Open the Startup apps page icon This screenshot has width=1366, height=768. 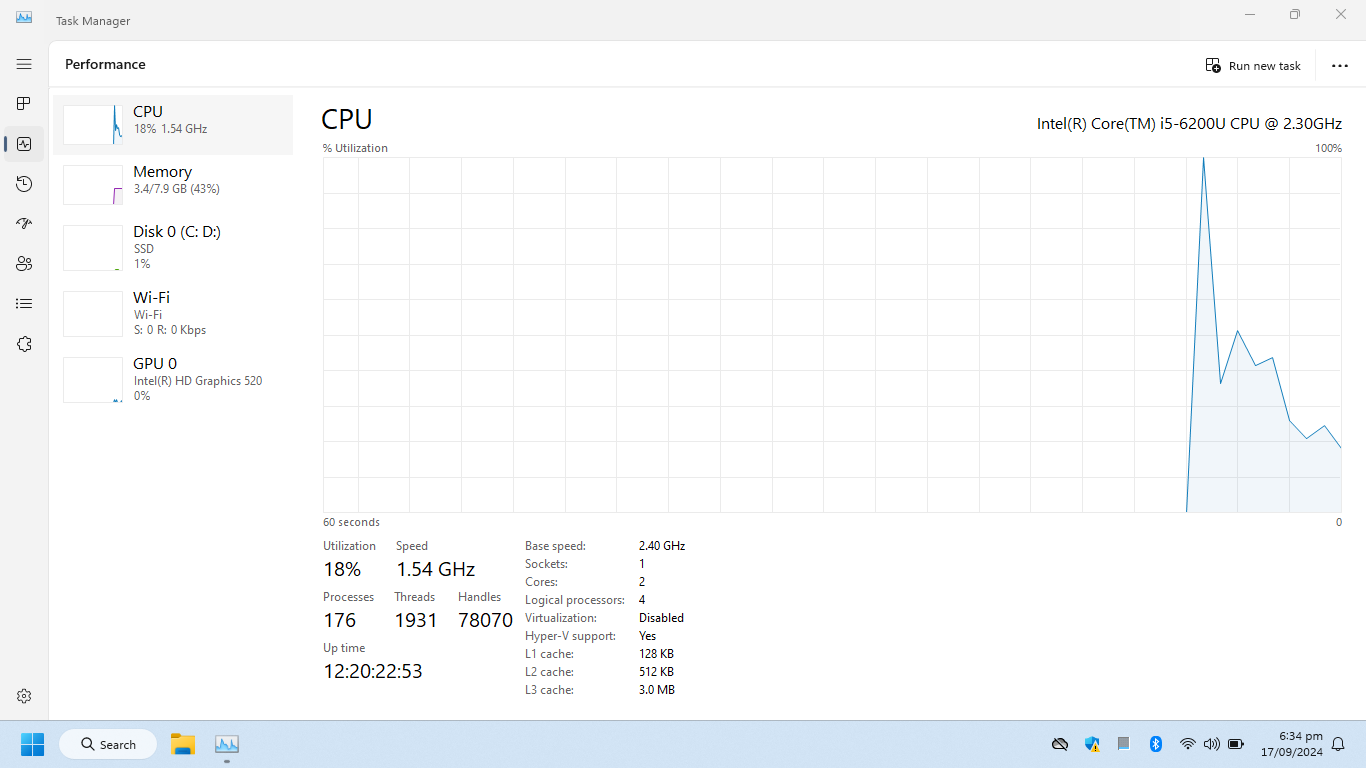tap(24, 224)
